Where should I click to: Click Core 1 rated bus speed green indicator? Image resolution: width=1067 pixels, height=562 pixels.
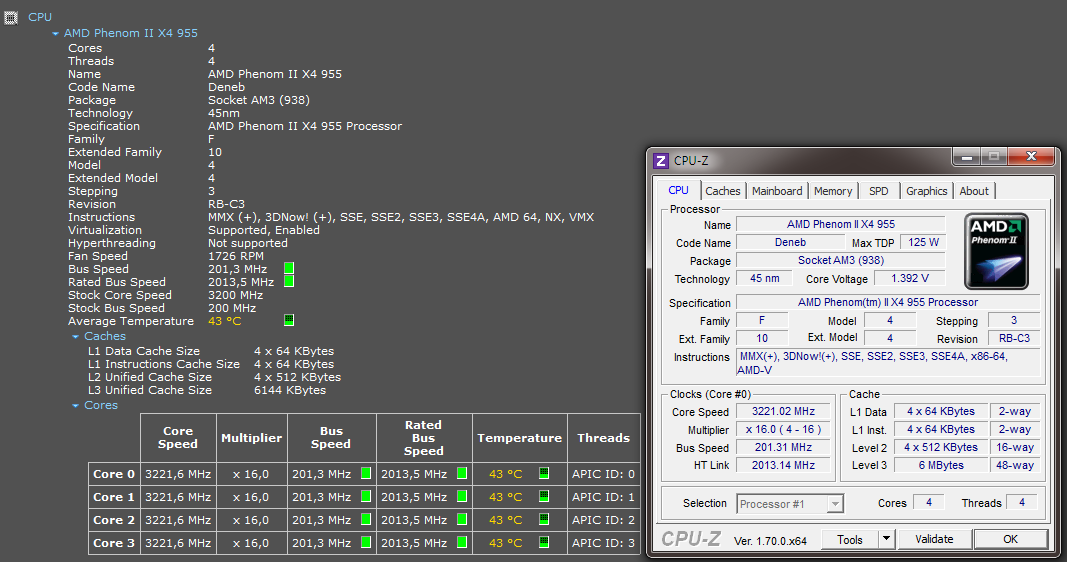462,497
